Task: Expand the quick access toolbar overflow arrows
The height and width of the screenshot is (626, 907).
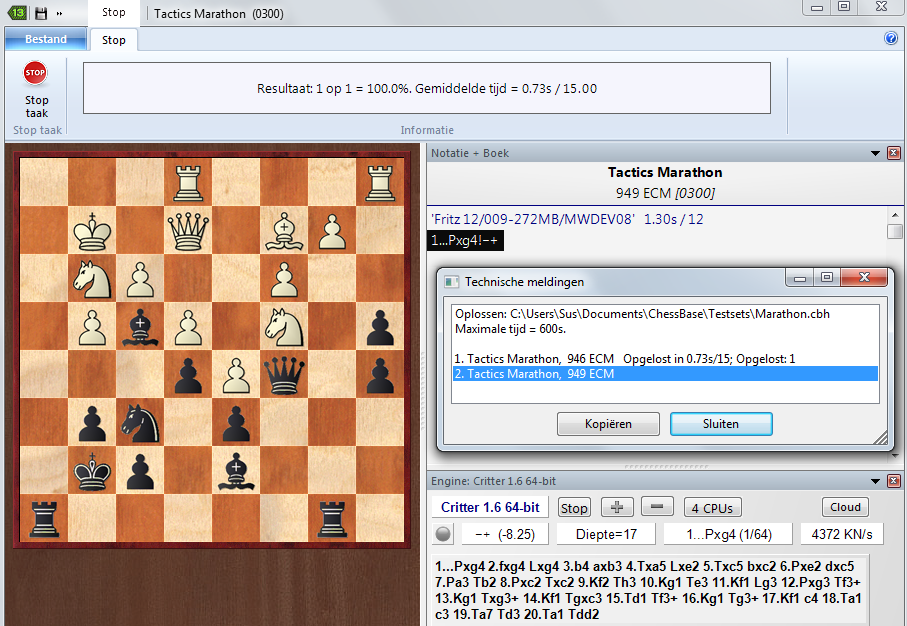Action: tap(59, 13)
